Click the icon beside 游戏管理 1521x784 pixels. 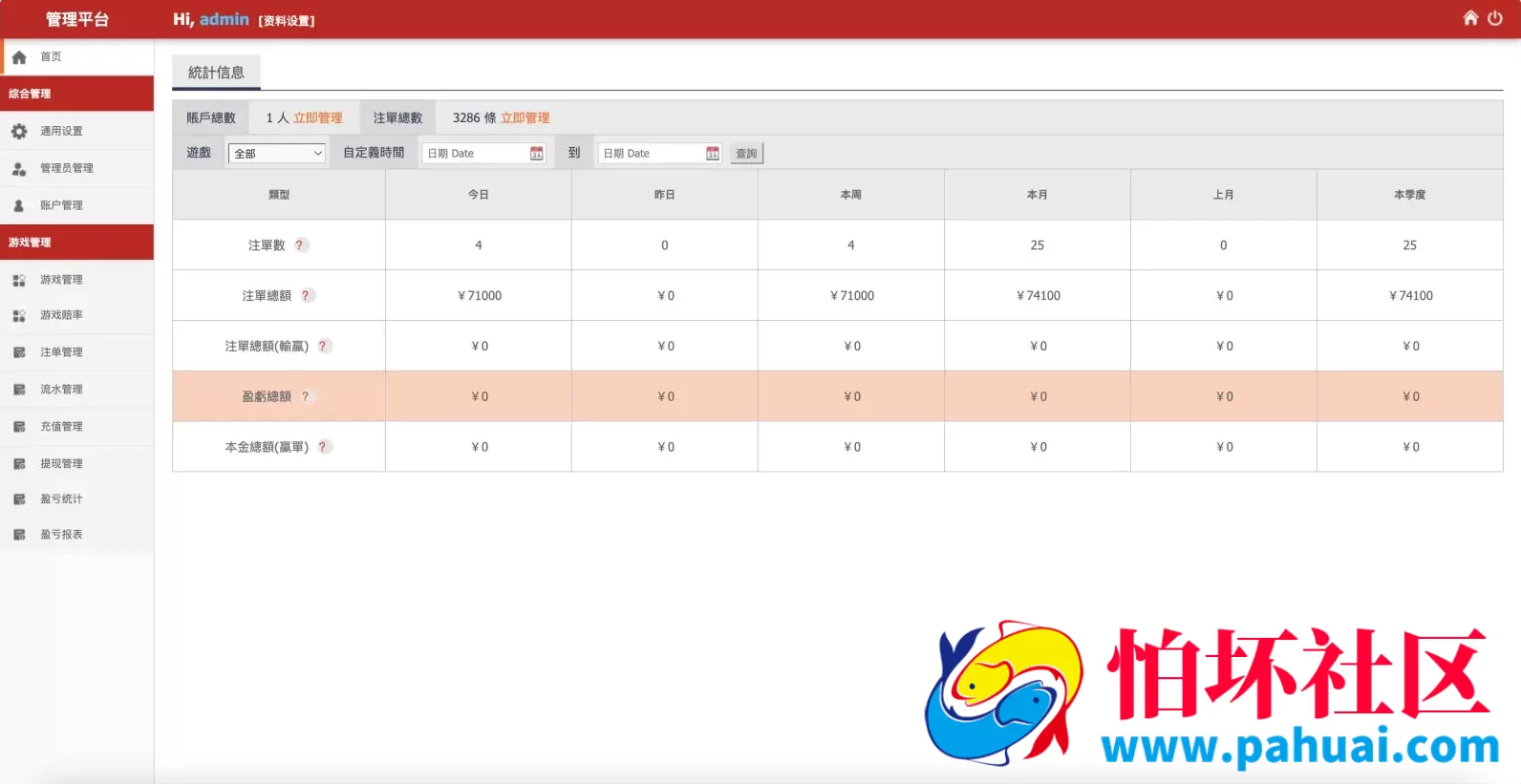pyautogui.click(x=19, y=280)
